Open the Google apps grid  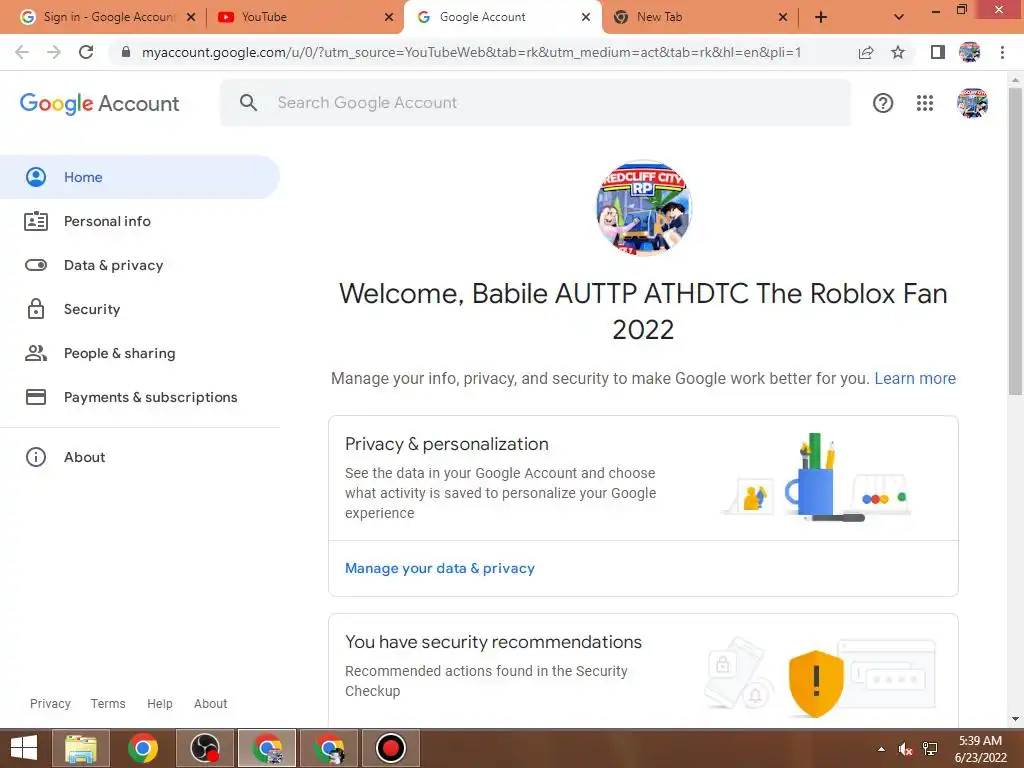point(925,103)
